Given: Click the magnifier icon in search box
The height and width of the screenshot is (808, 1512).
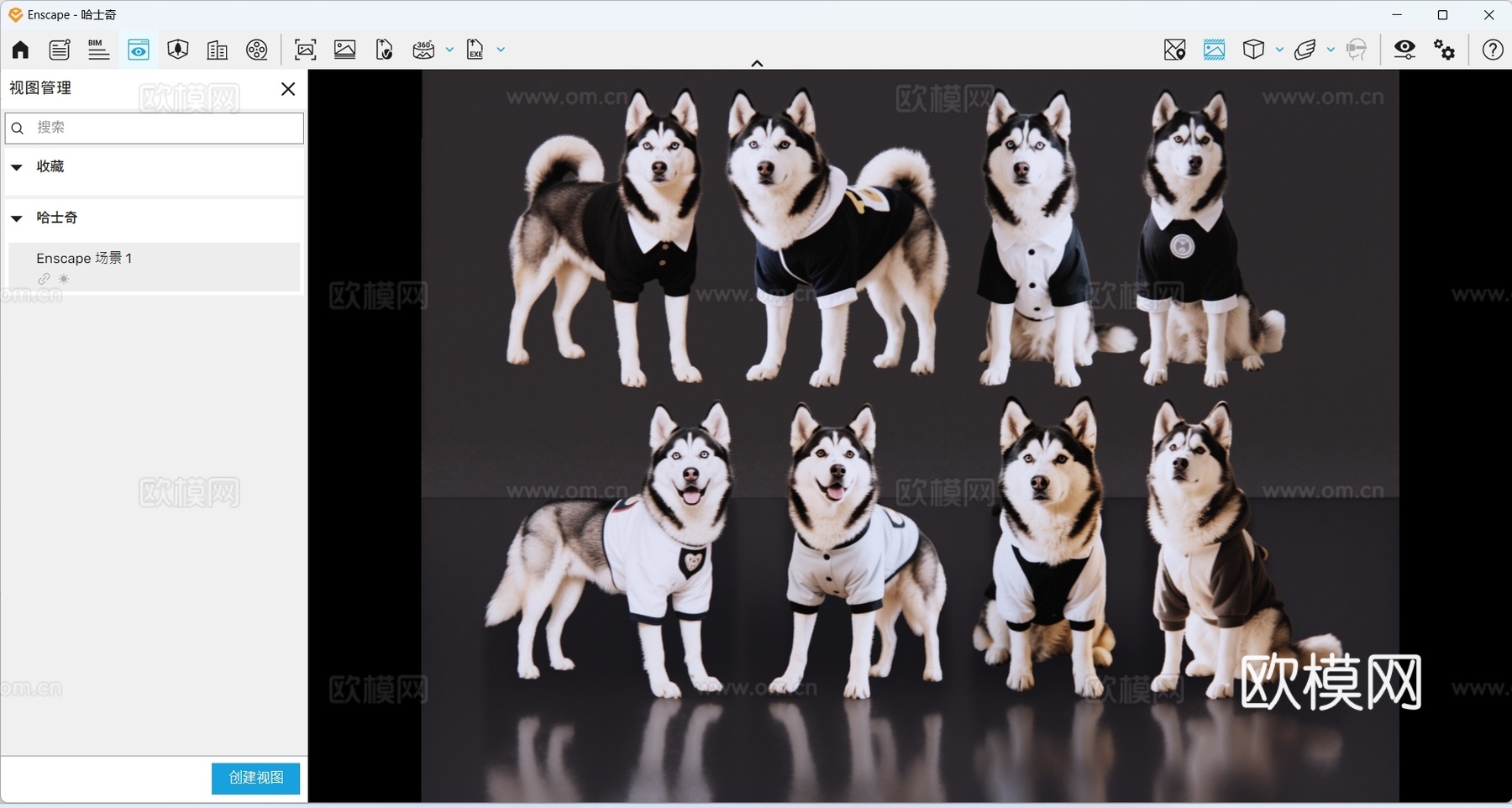Looking at the screenshot, I should click(18, 129).
